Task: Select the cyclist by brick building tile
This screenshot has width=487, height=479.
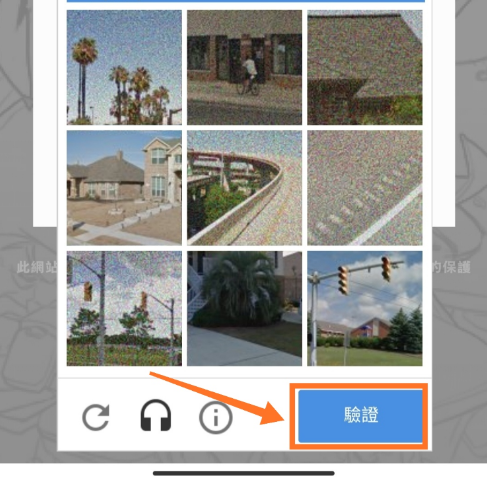Action: 244,67
